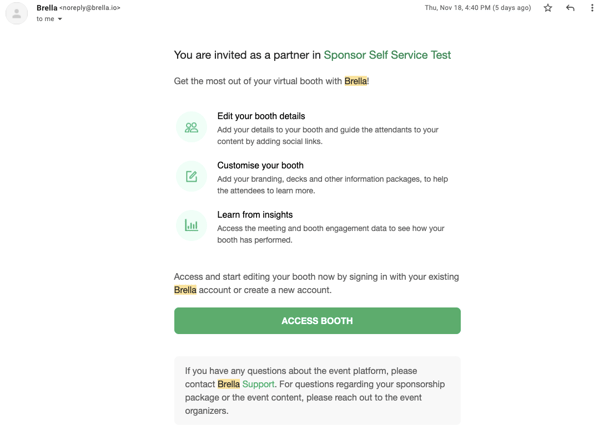Image resolution: width=609 pixels, height=431 pixels.
Task: Click the highlighted Brella word in the intro line
Action: [x=355, y=81]
